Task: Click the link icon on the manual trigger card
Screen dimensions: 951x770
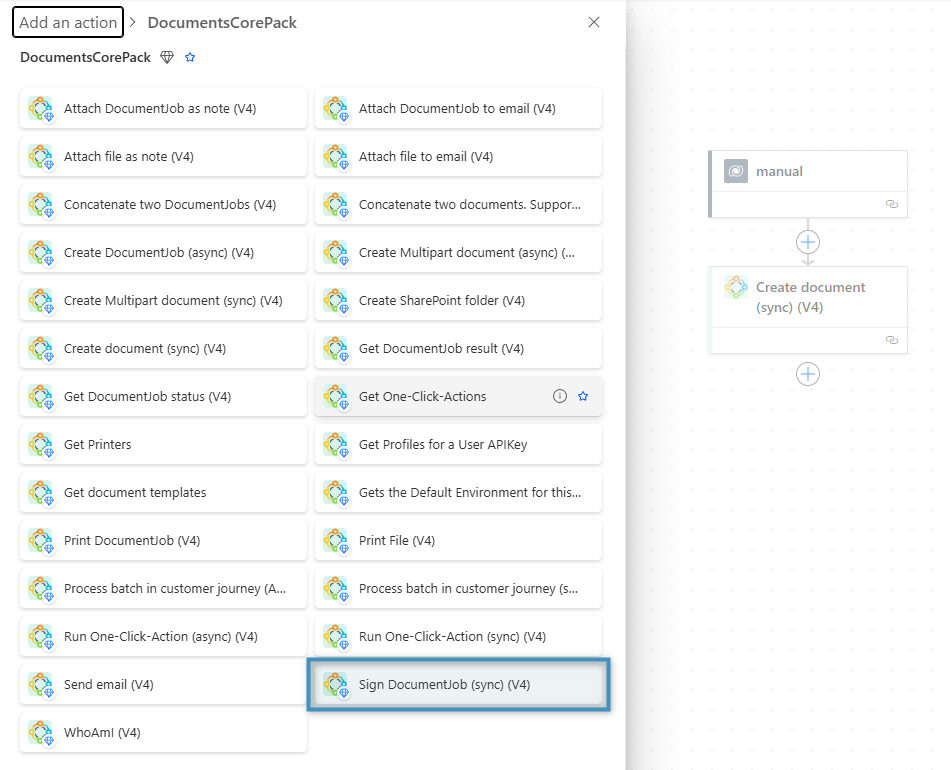Action: tap(892, 204)
